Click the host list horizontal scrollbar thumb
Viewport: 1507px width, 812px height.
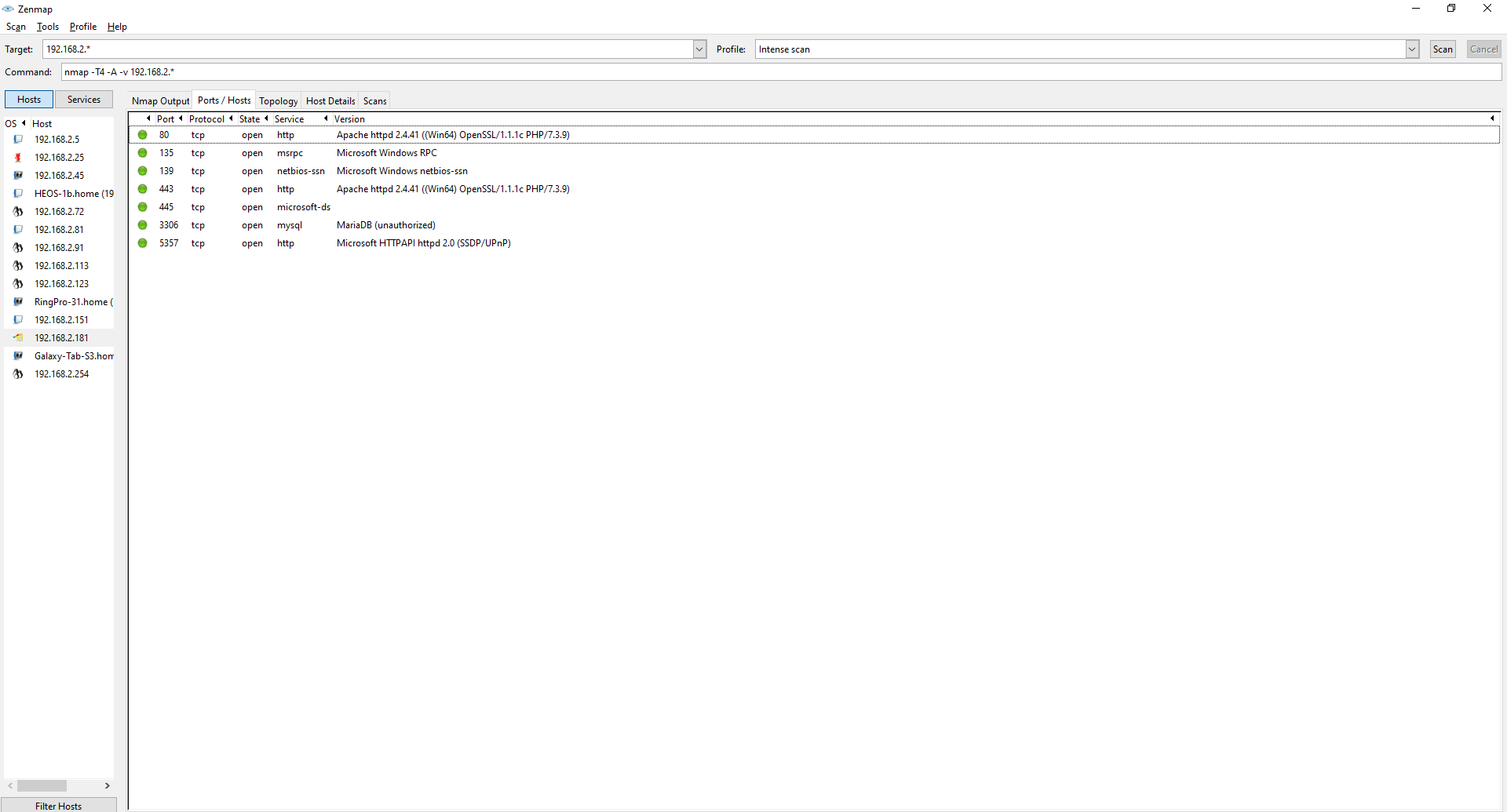[42, 786]
